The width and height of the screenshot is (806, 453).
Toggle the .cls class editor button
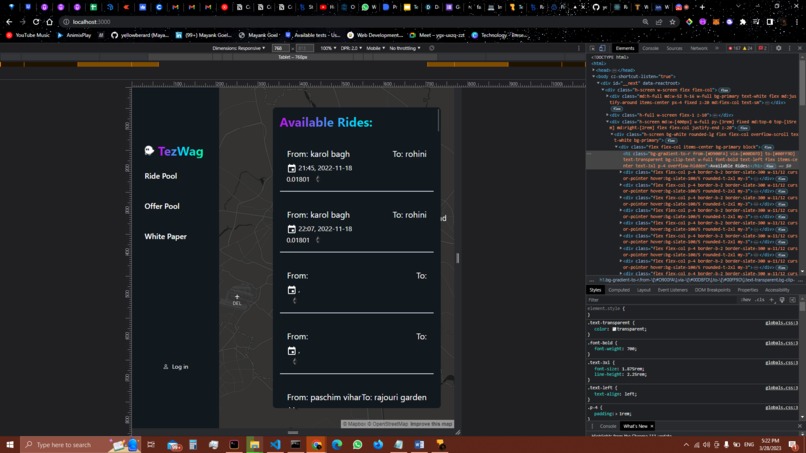[760, 300]
